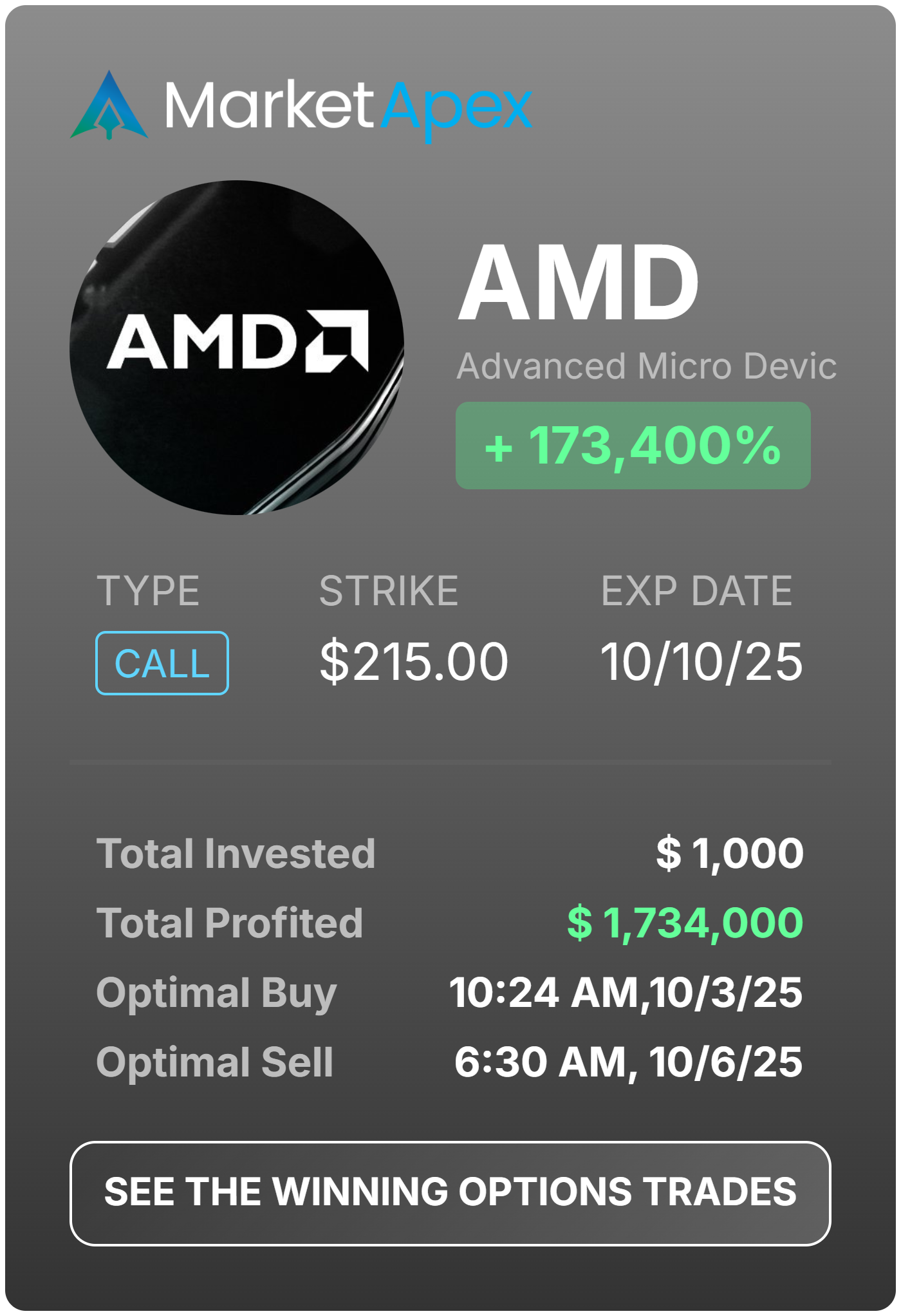Click the green $ 1,734,000 profit amount
The height and width of the screenshot is (1316, 901).
[x=685, y=923]
